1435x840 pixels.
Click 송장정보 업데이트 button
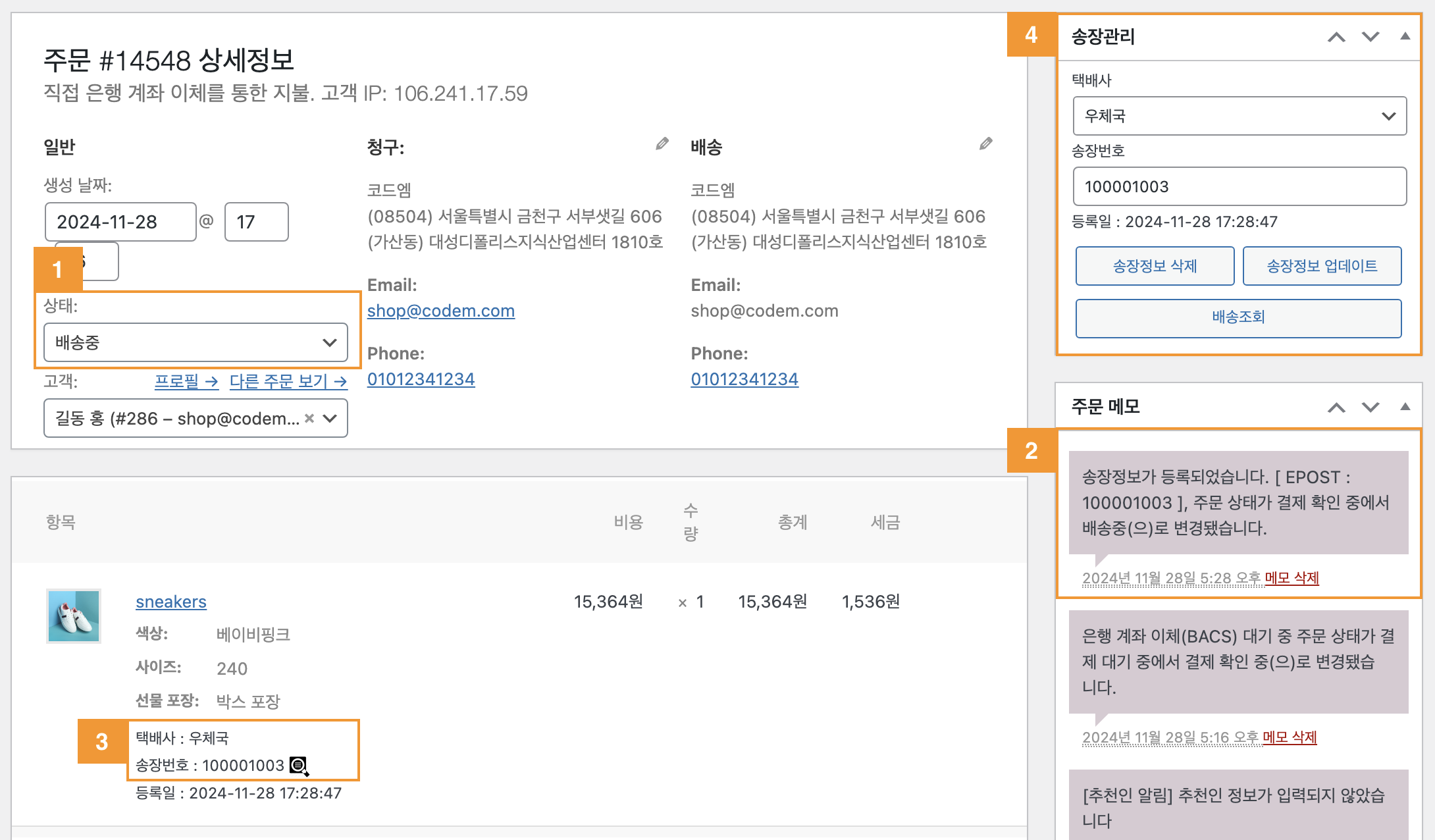coord(1322,266)
